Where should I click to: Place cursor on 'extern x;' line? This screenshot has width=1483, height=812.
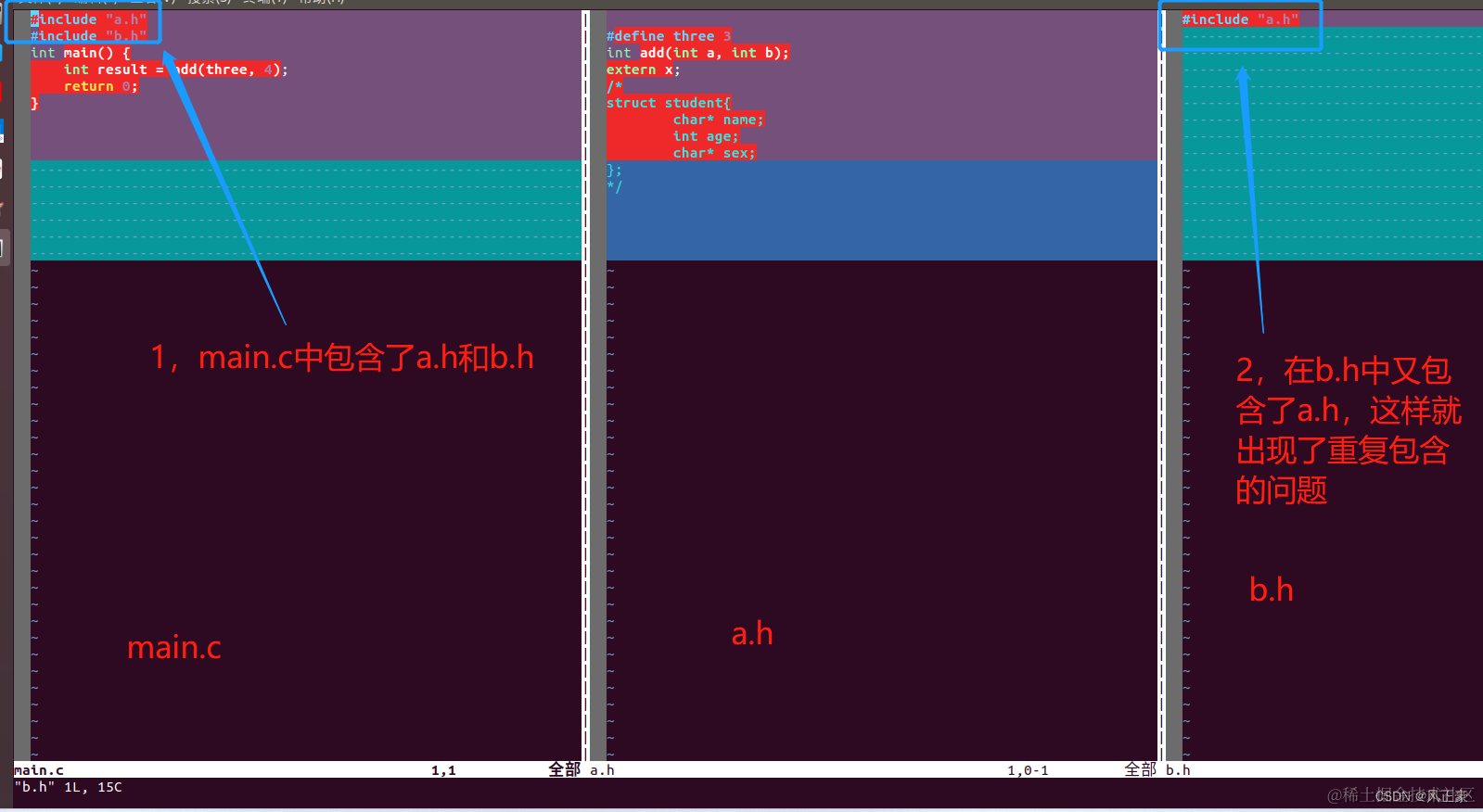point(644,70)
